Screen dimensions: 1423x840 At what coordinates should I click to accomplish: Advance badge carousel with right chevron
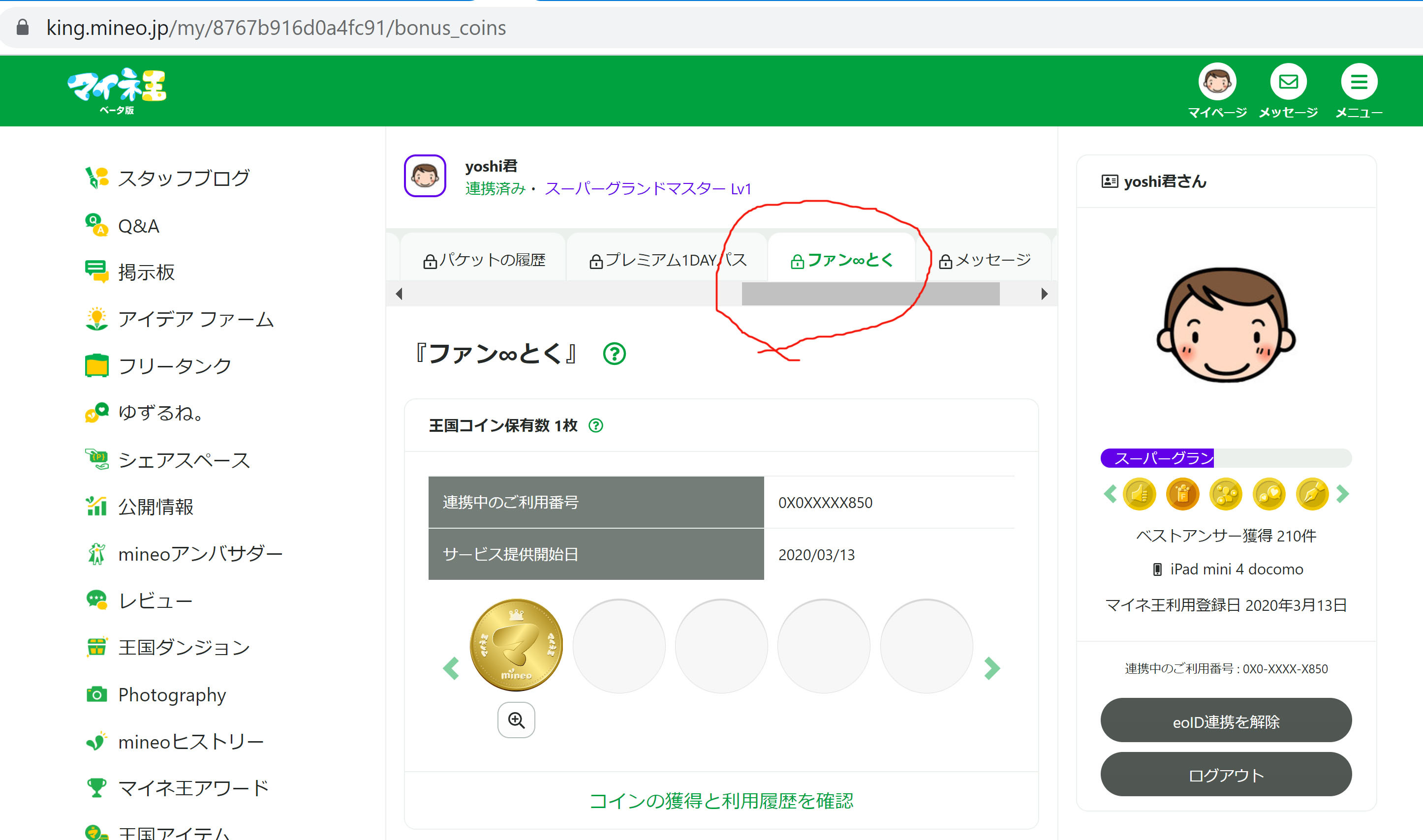point(1343,494)
